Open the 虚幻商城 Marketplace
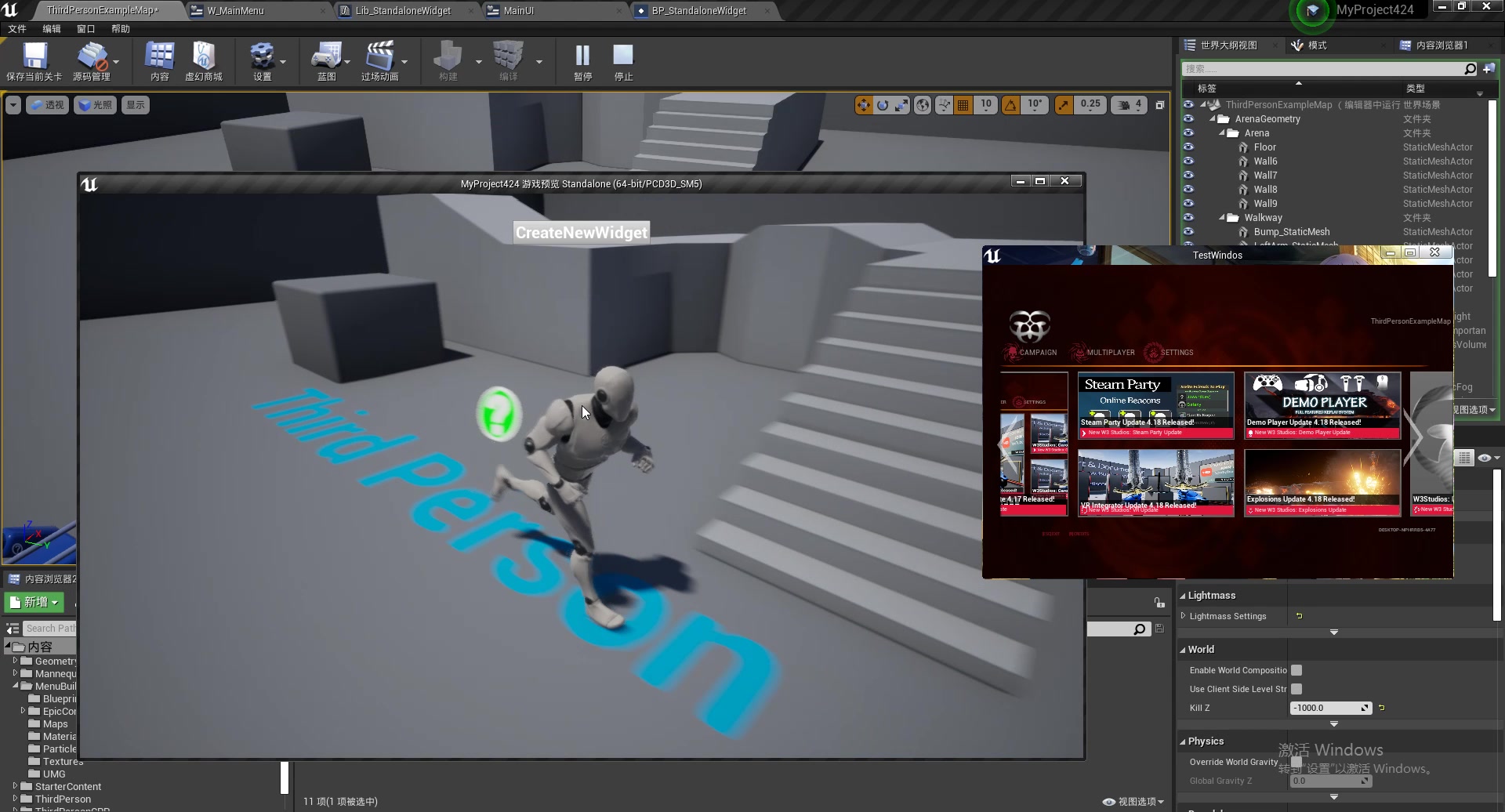The height and width of the screenshot is (812, 1505). pos(203,61)
